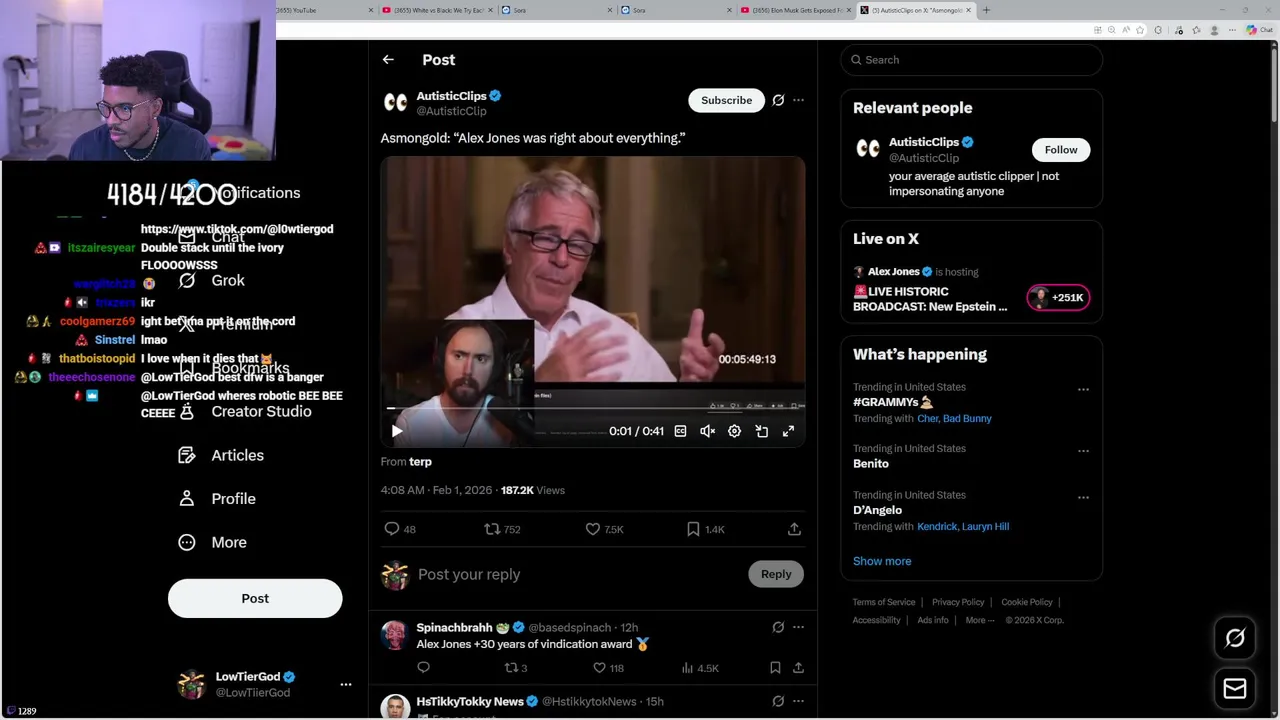The height and width of the screenshot is (720, 1280).
Task: Toggle video captions (CC)
Action: (680, 431)
